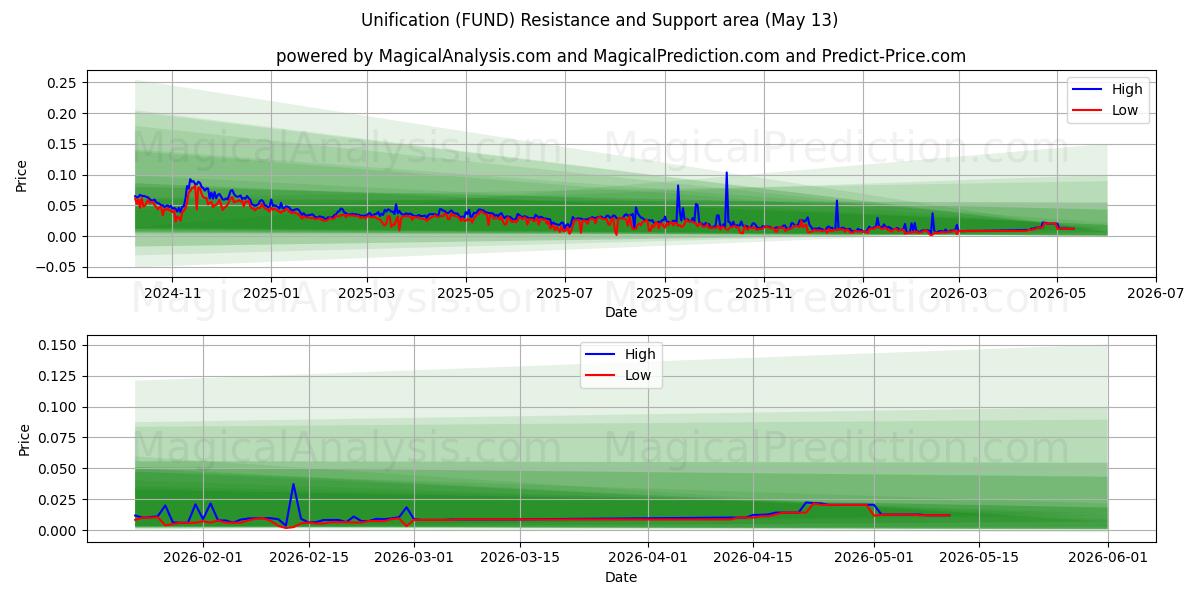Click the '2026-05-15' x-axis label

pyautogui.click(x=980, y=558)
